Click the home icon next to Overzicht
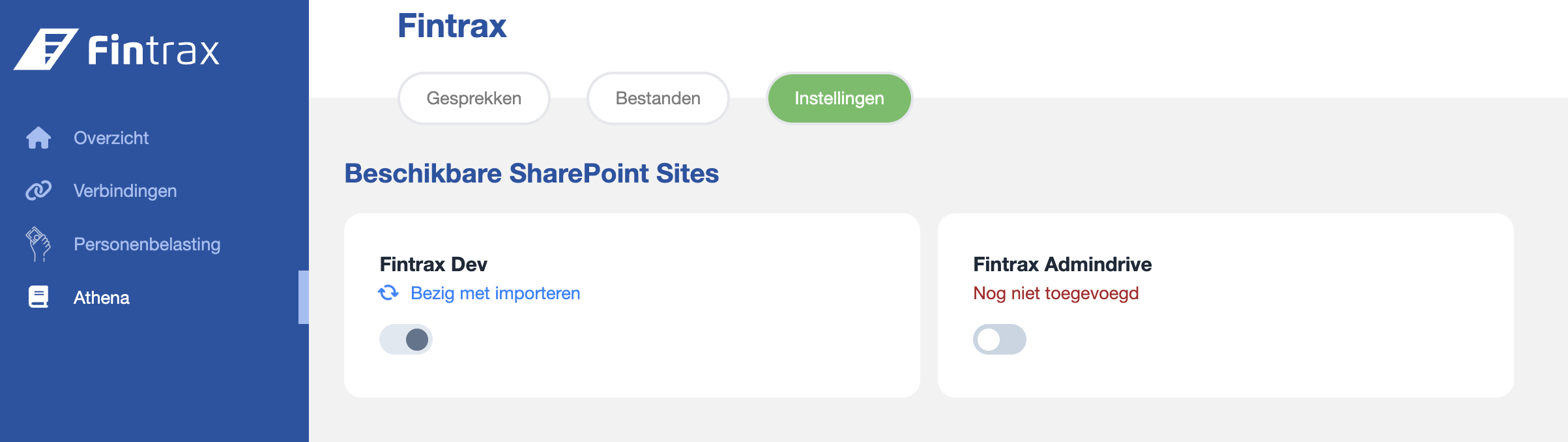The width and height of the screenshot is (1568, 442). (x=38, y=138)
